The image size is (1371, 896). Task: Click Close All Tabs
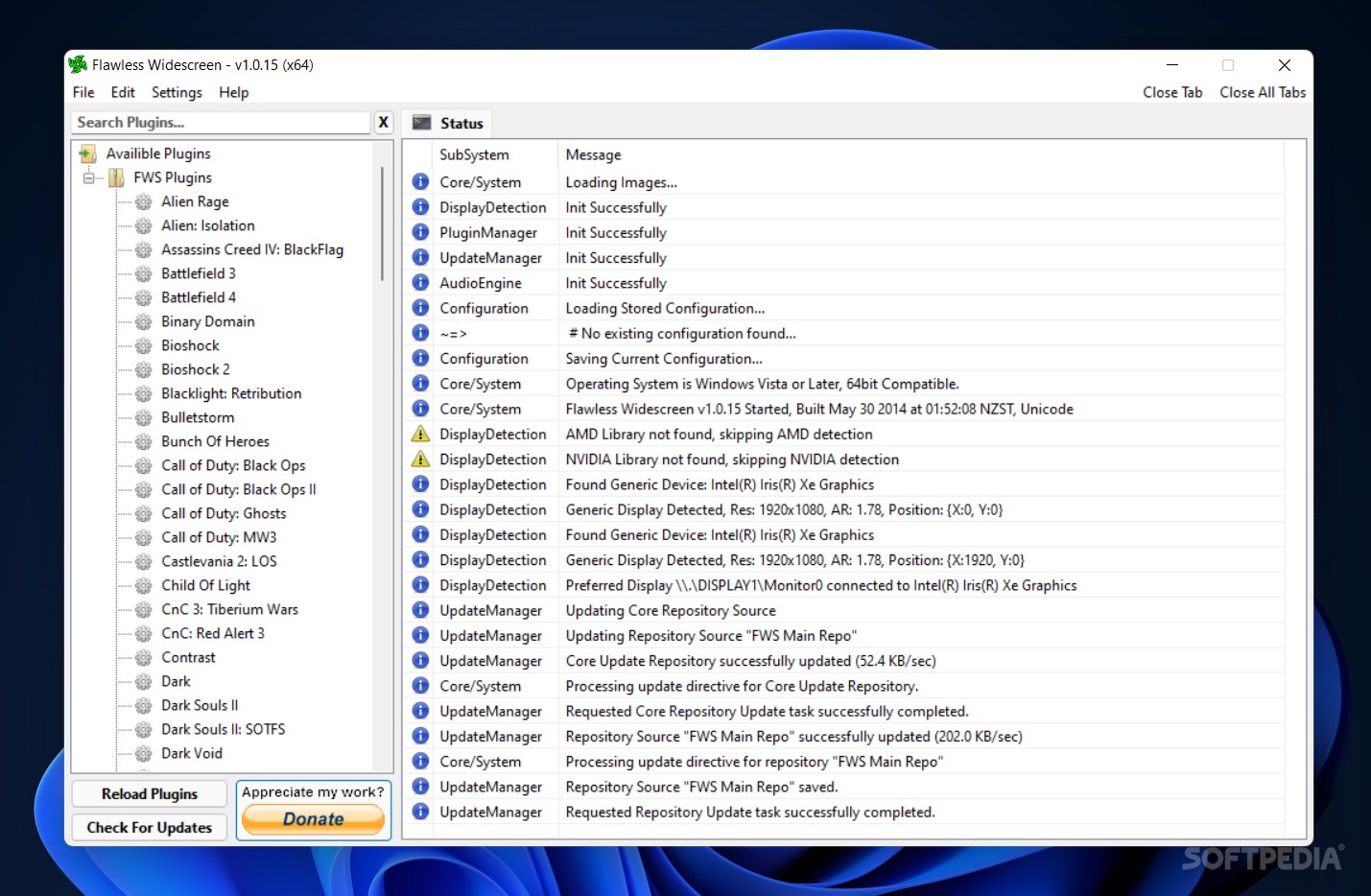point(1263,92)
